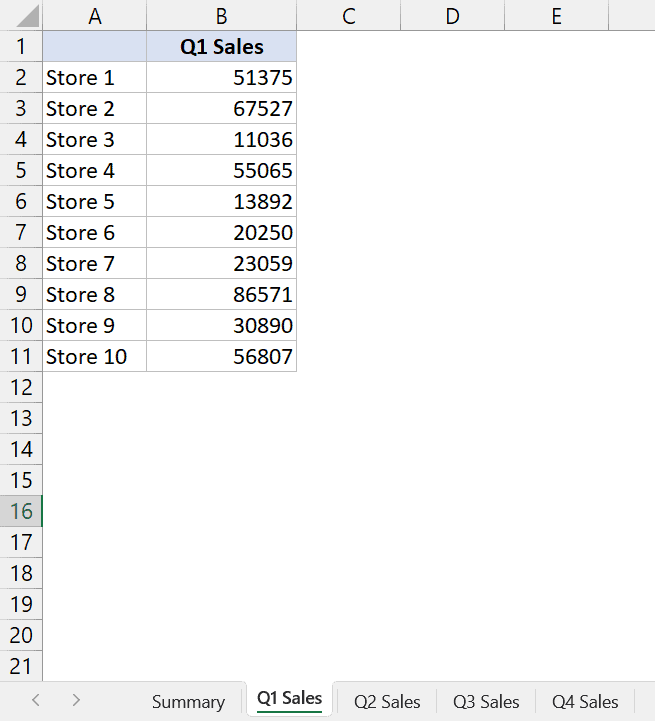
Task: Click the cell containing 86571
Action: point(221,294)
